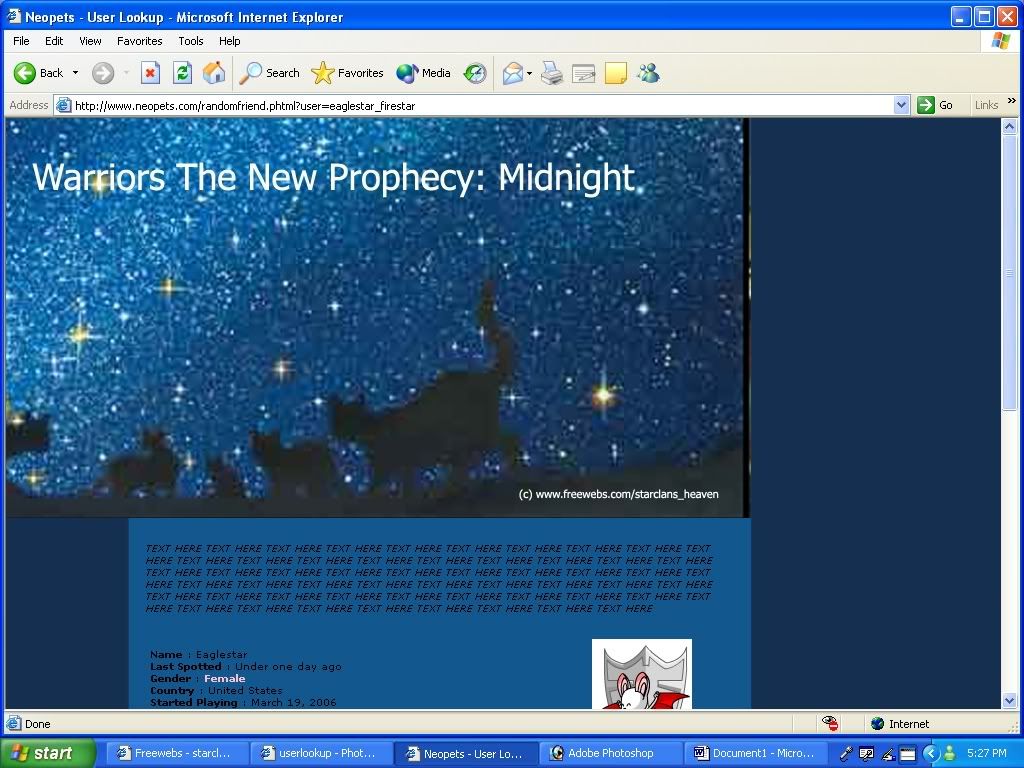
Task: Click the Name Eaglestar text
Action: point(199,654)
